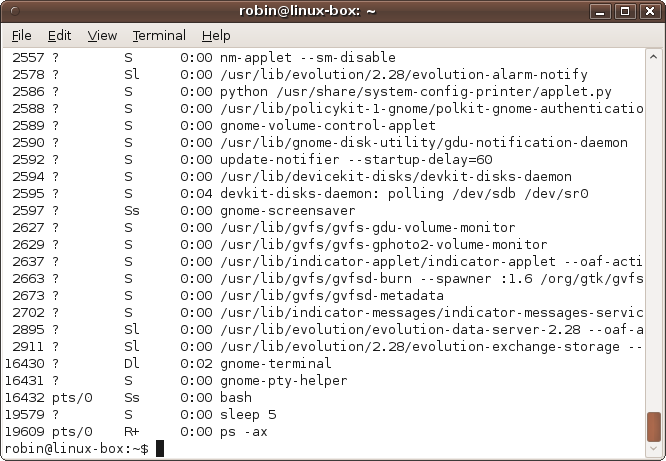The height and width of the screenshot is (461, 666).
Task: Click the window title robin@linux-box: ~
Action: coord(307,11)
